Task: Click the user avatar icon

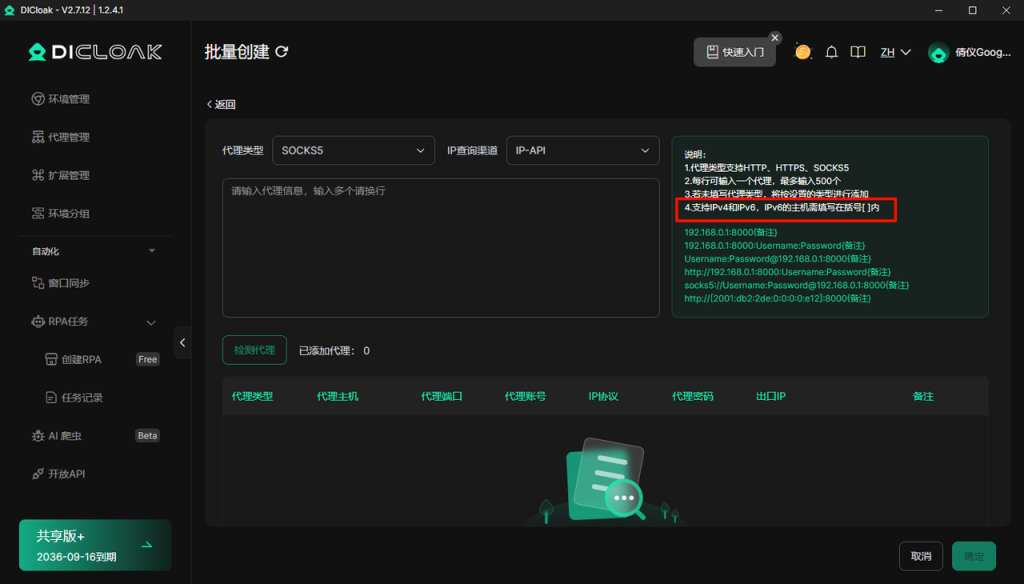Action: point(938,53)
